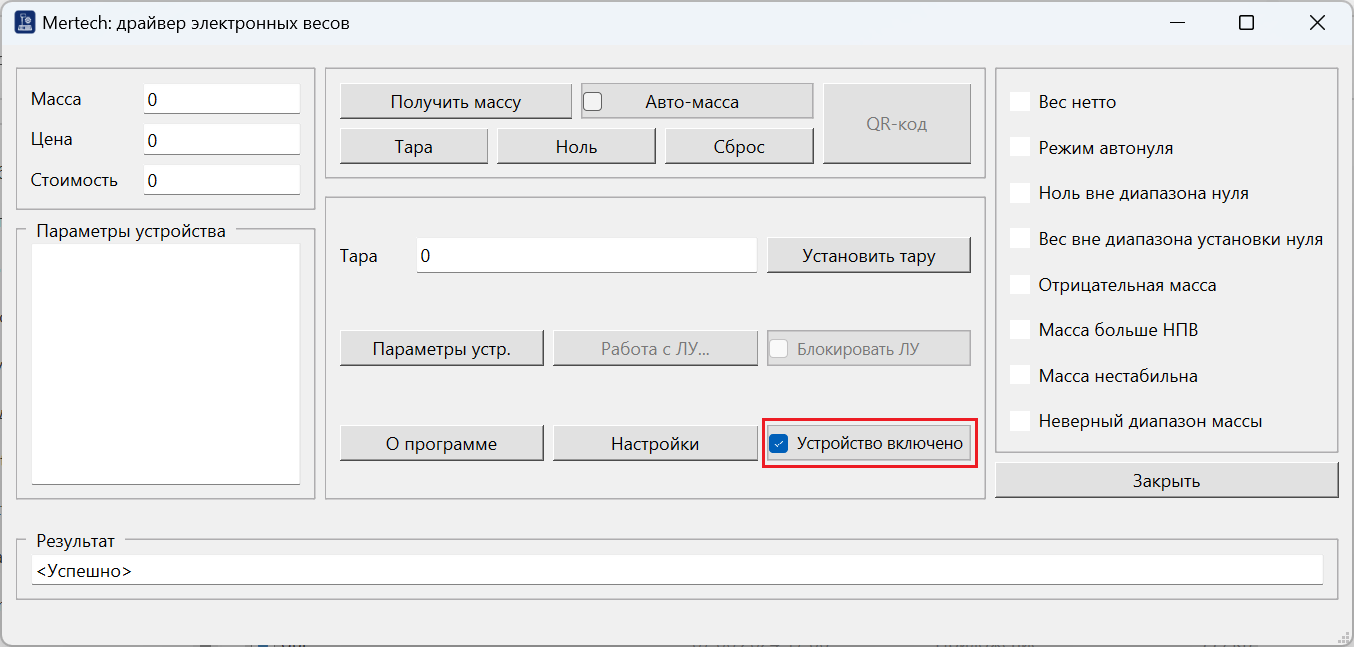Open the О программе window

441,443
